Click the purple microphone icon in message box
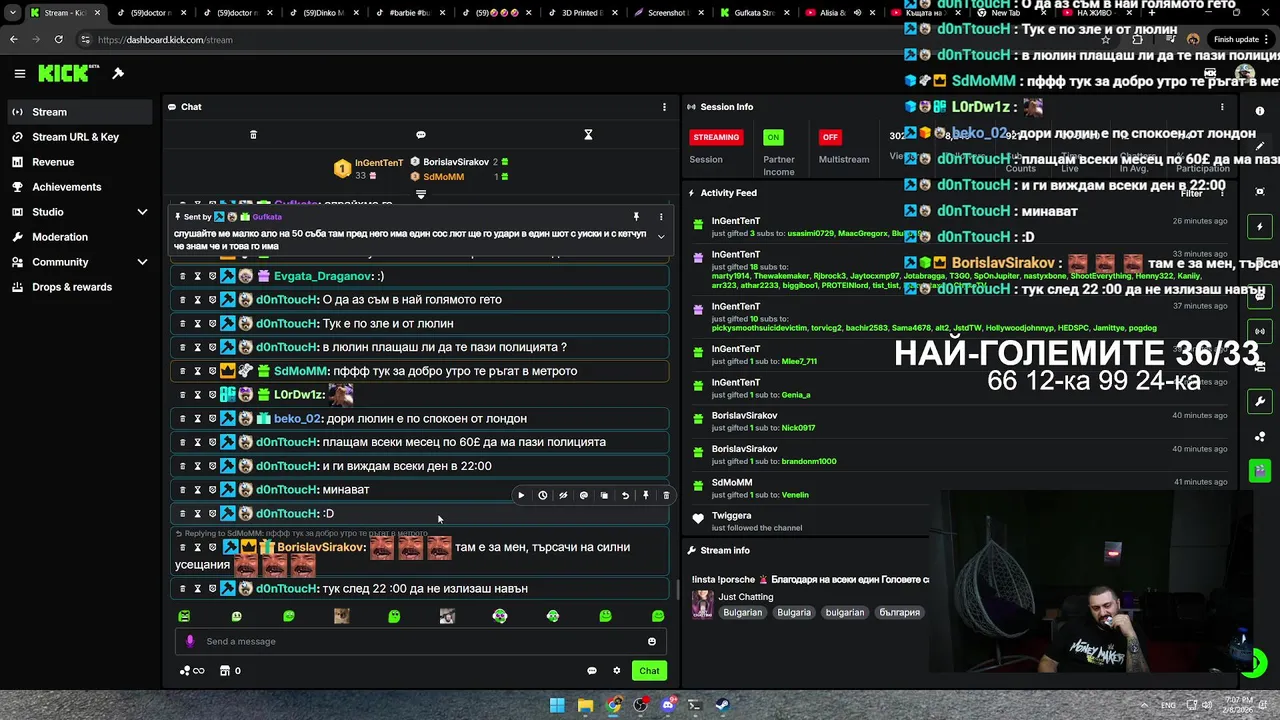The image size is (1280, 720). (x=190, y=641)
